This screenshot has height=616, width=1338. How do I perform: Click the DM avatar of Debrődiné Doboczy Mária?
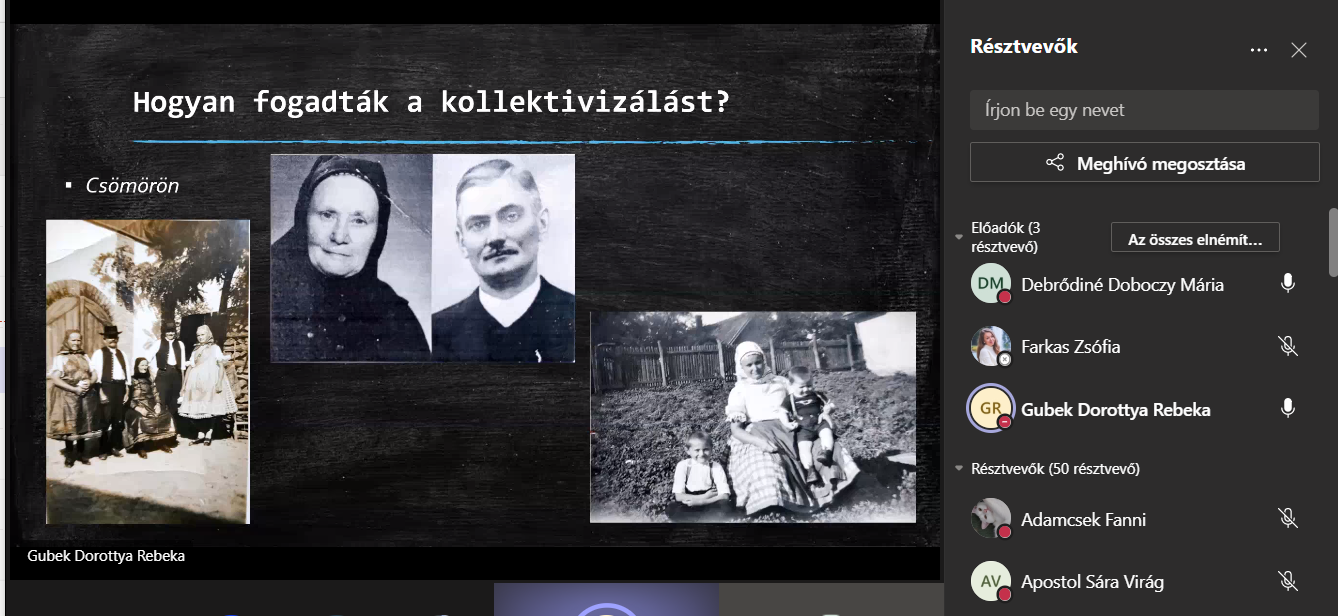click(x=990, y=284)
